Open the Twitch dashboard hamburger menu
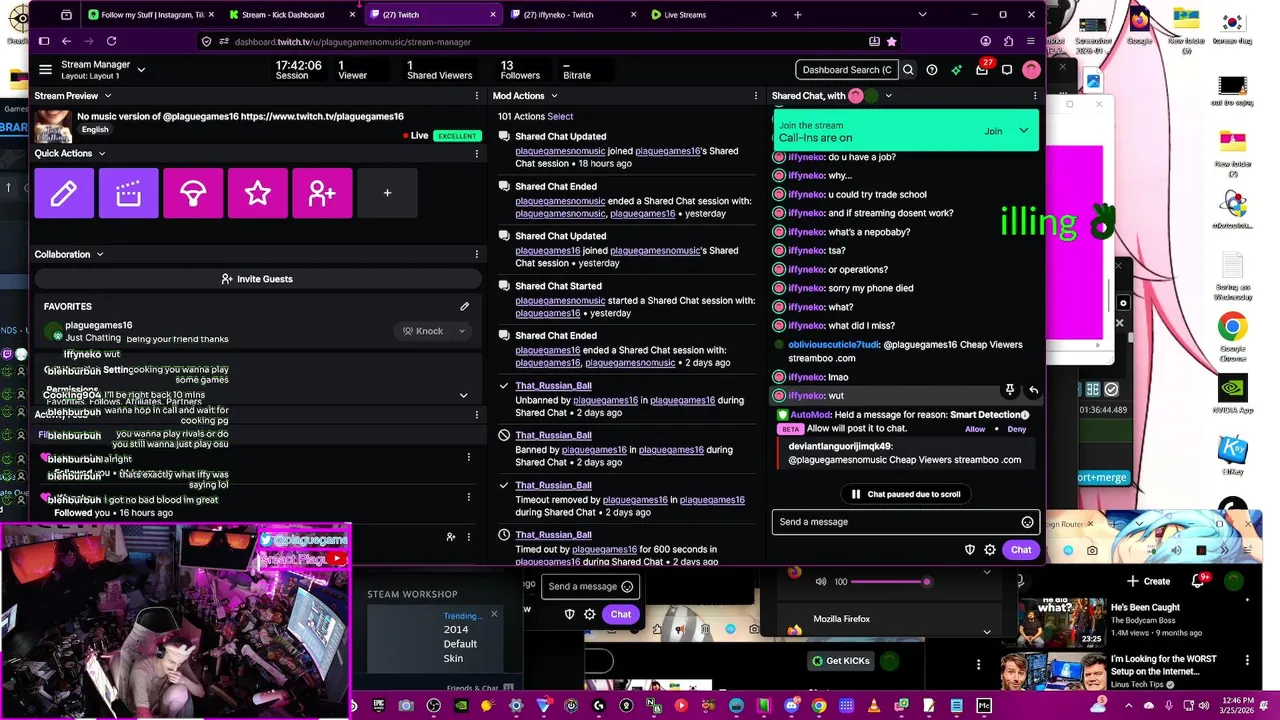This screenshot has width=1280, height=720. coord(45,70)
